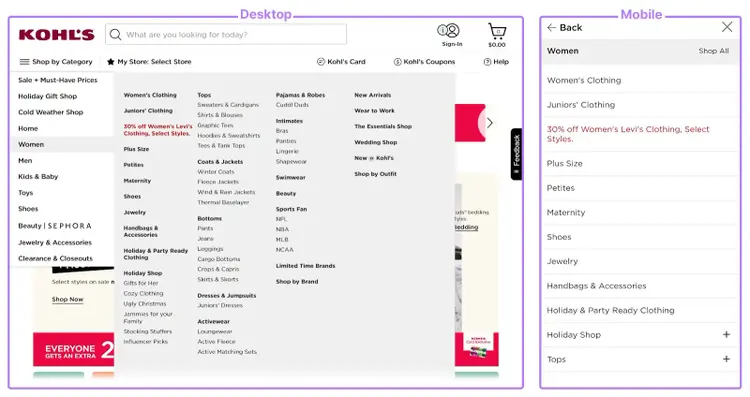Select Beauty Sephora category
This screenshot has height=397, width=750.
tap(55, 226)
